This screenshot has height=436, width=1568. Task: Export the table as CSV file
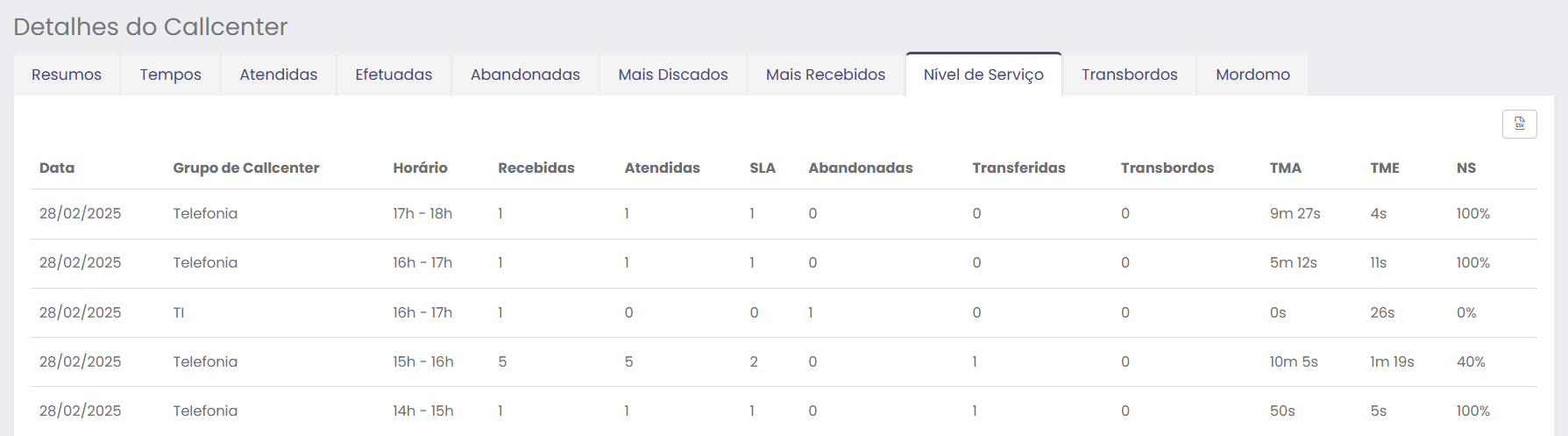(x=1519, y=124)
